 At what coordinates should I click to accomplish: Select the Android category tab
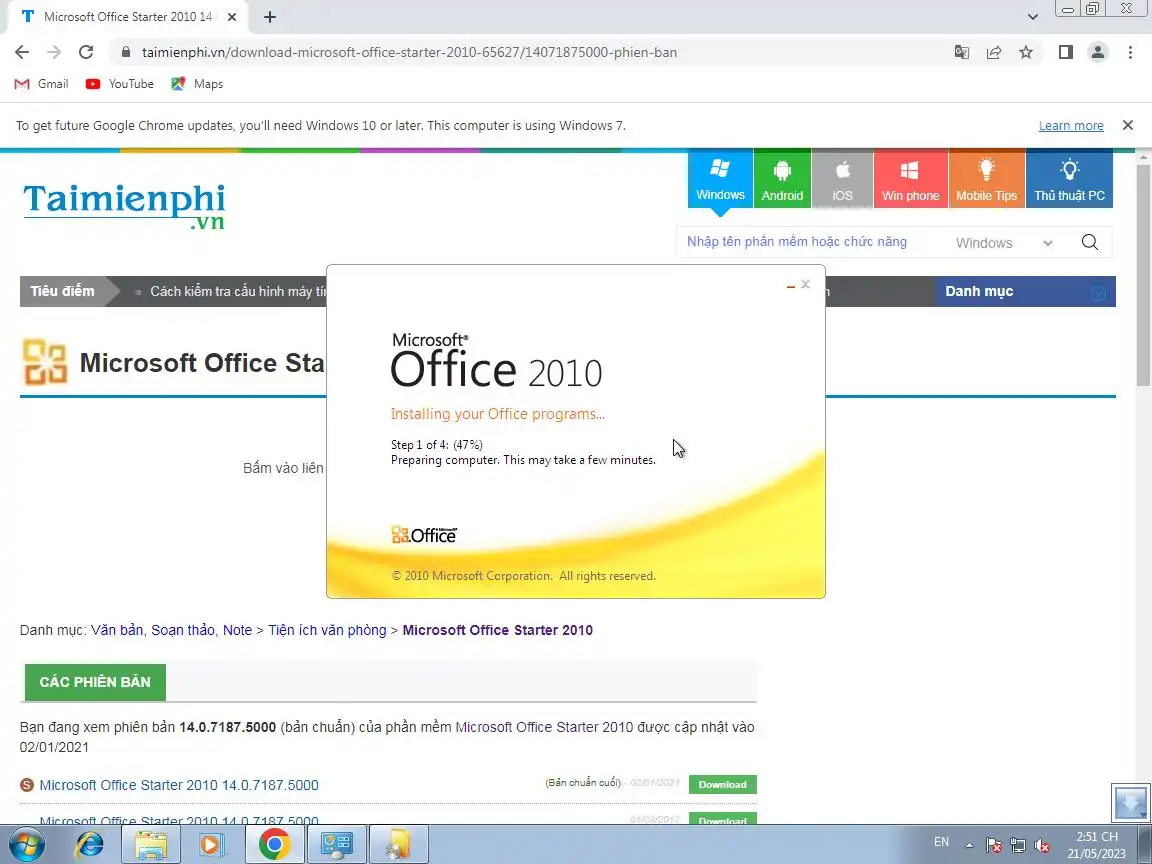782,179
